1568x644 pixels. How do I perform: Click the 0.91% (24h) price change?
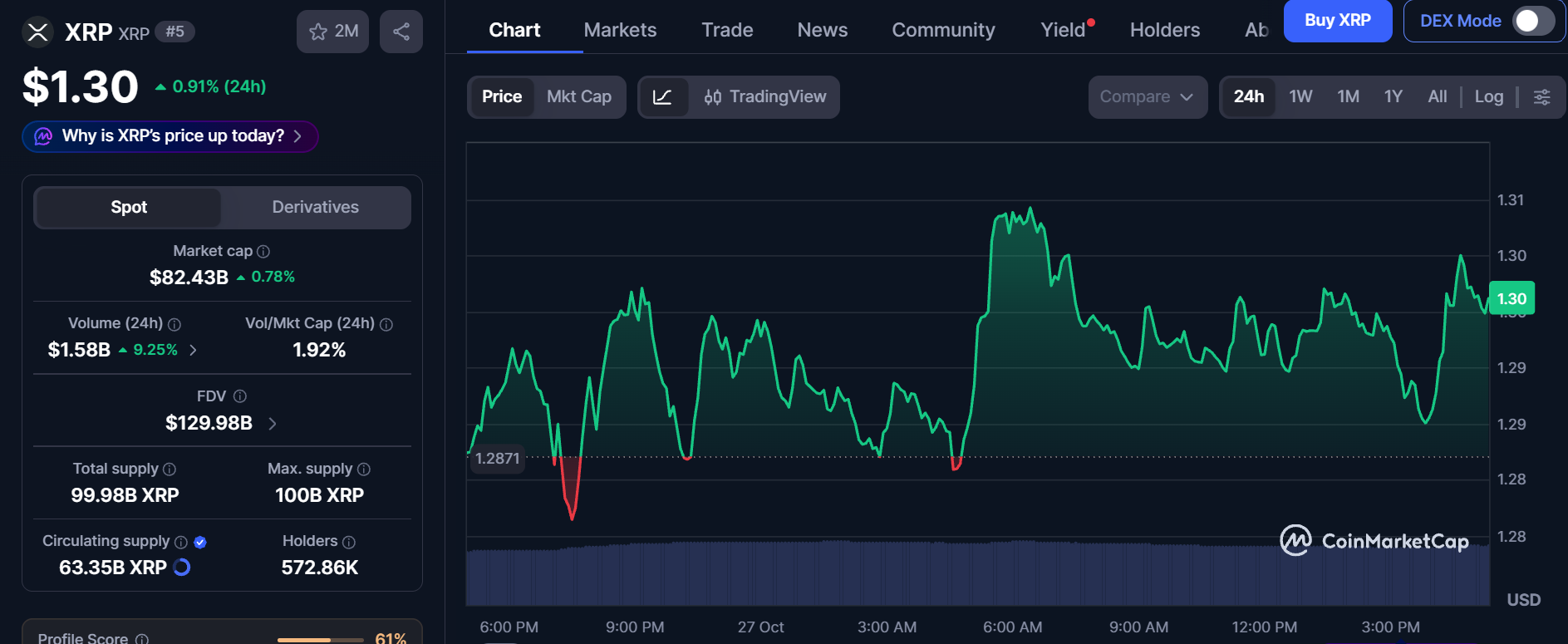point(211,86)
